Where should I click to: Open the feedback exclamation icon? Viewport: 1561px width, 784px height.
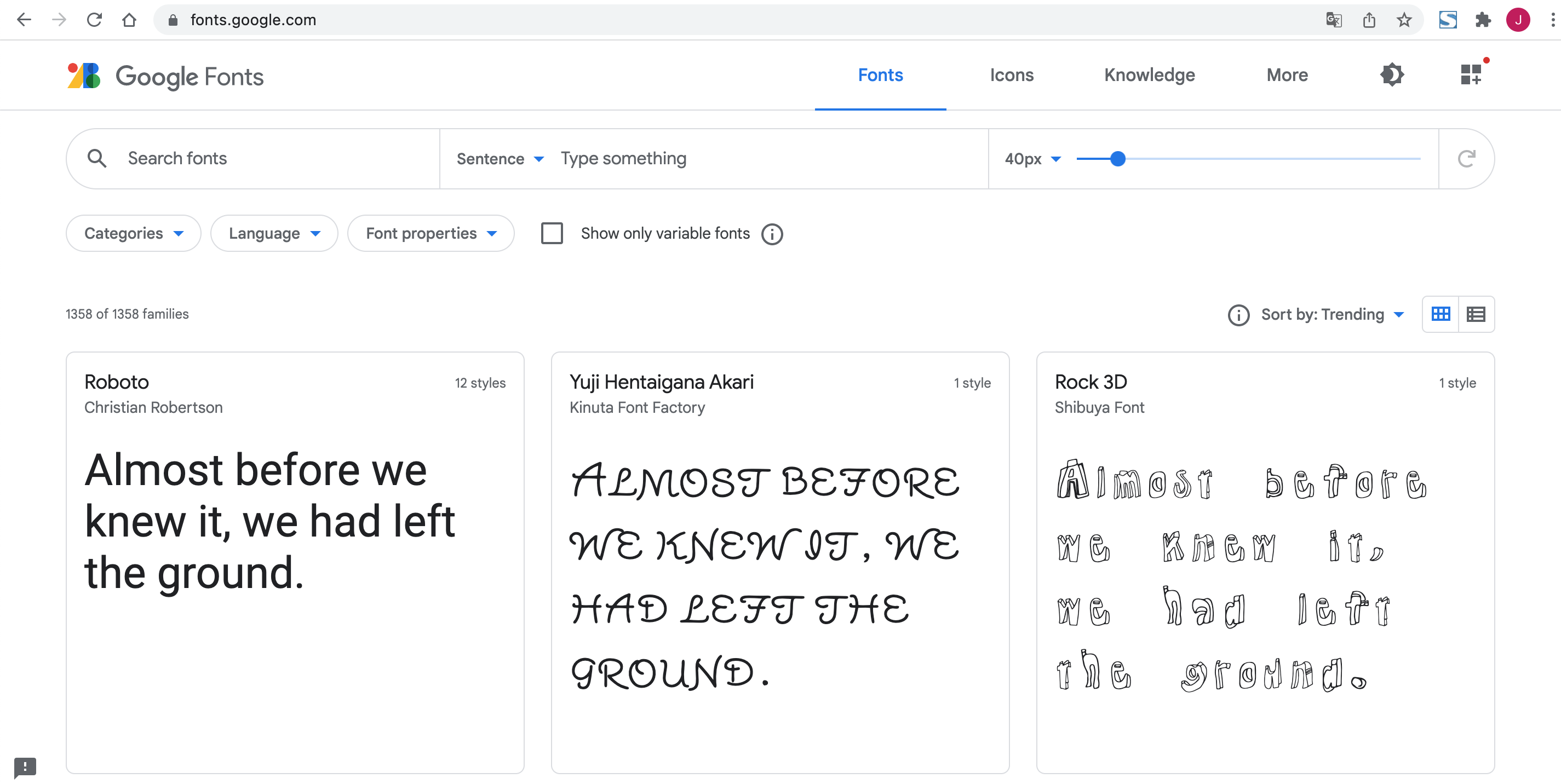coord(25,767)
